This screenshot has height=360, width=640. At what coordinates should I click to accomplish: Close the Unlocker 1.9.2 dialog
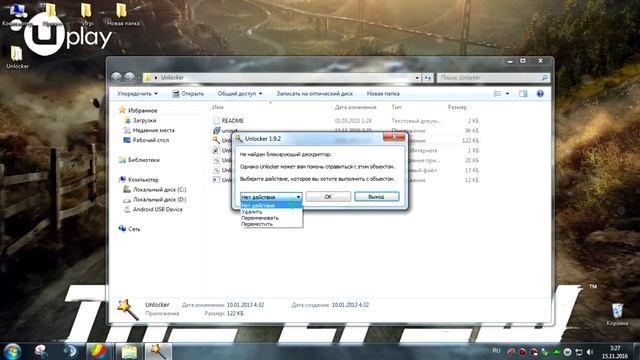[394, 137]
